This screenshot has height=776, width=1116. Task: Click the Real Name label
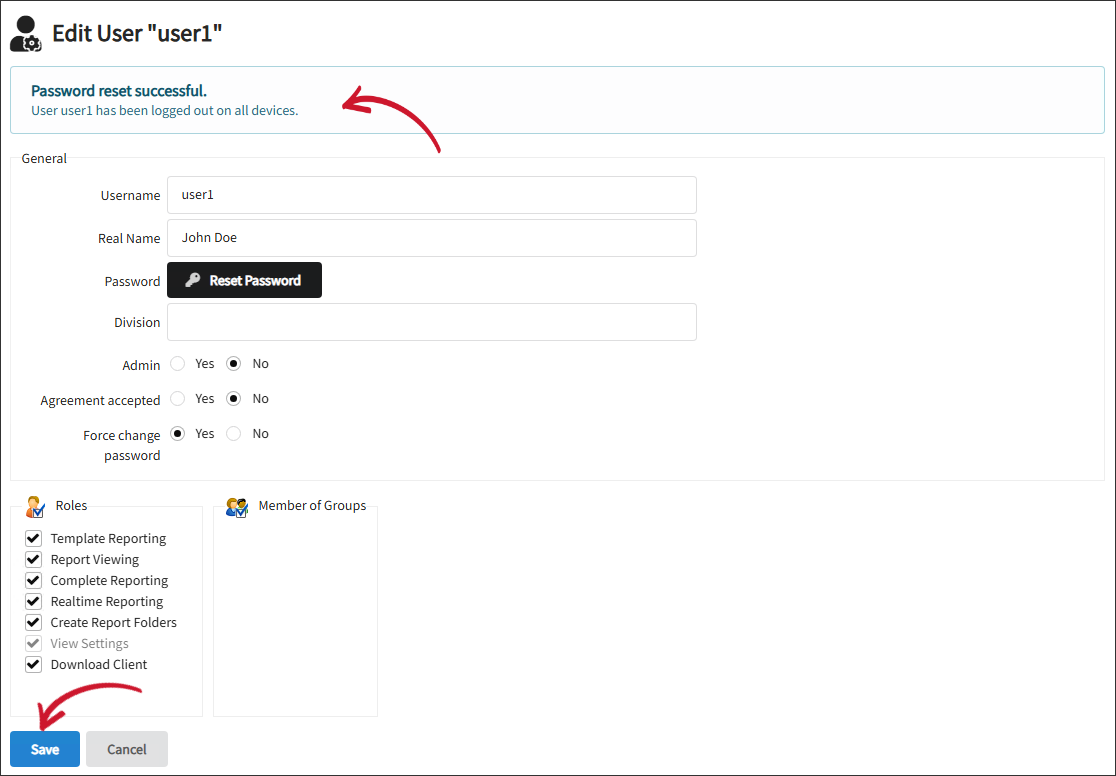tap(129, 238)
